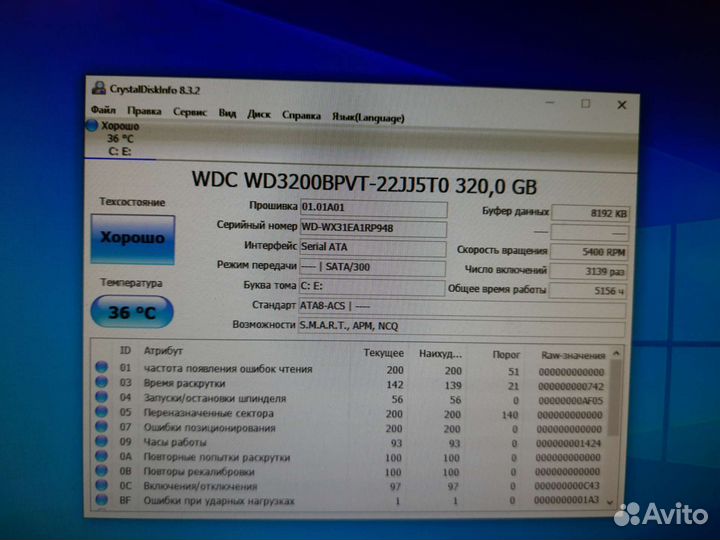
Task: Click the status icon for attribute BF
Action: tap(101, 501)
